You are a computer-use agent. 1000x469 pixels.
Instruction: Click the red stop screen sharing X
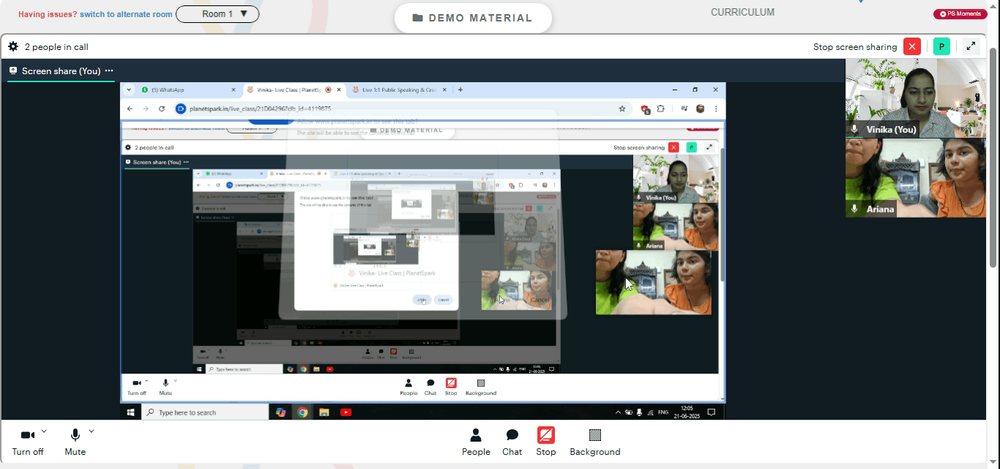(x=912, y=47)
